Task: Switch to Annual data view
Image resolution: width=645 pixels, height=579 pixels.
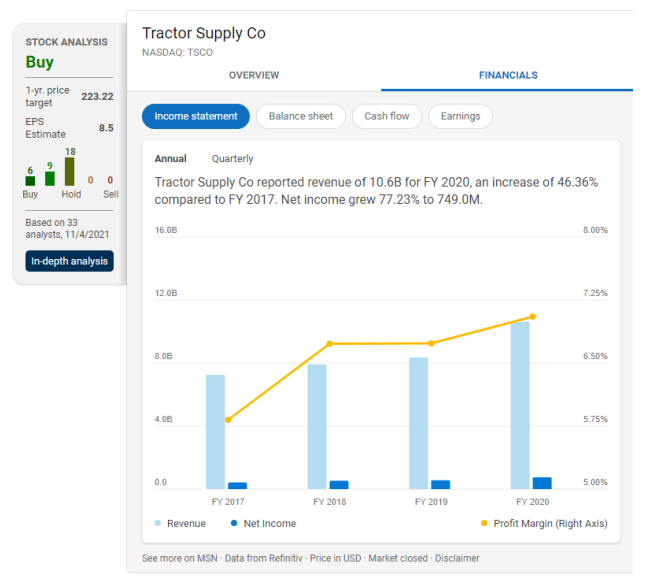Action: pyautogui.click(x=170, y=159)
